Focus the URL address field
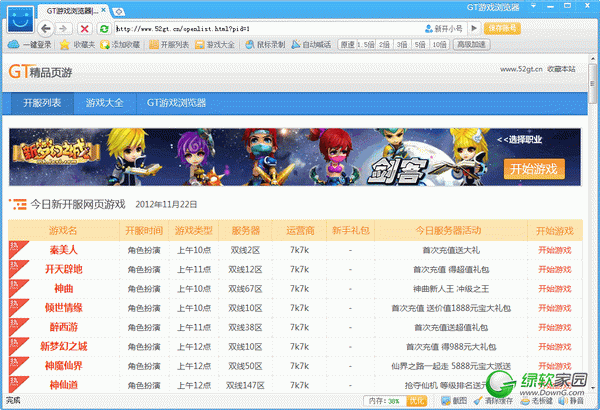 (x=268, y=29)
